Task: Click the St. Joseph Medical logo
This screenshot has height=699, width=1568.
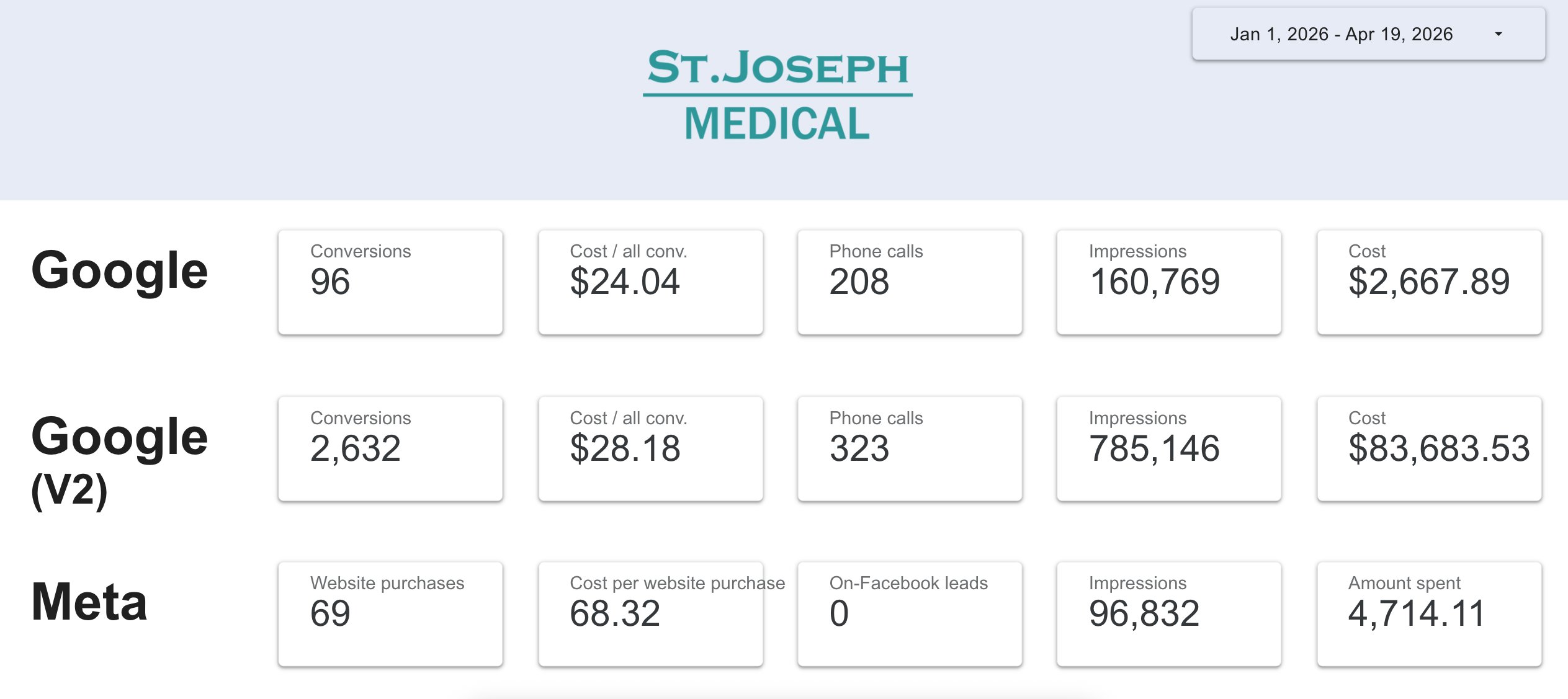Action: click(777, 94)
